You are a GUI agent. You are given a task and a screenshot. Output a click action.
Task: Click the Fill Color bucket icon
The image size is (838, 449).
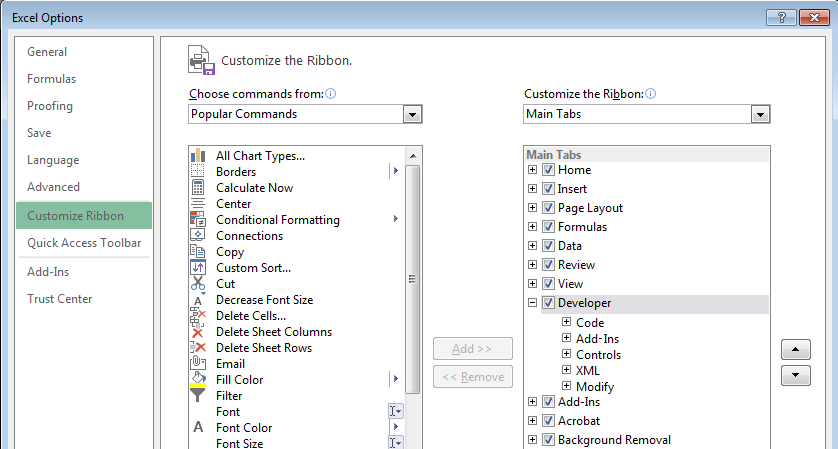click(x=197, y=379)
